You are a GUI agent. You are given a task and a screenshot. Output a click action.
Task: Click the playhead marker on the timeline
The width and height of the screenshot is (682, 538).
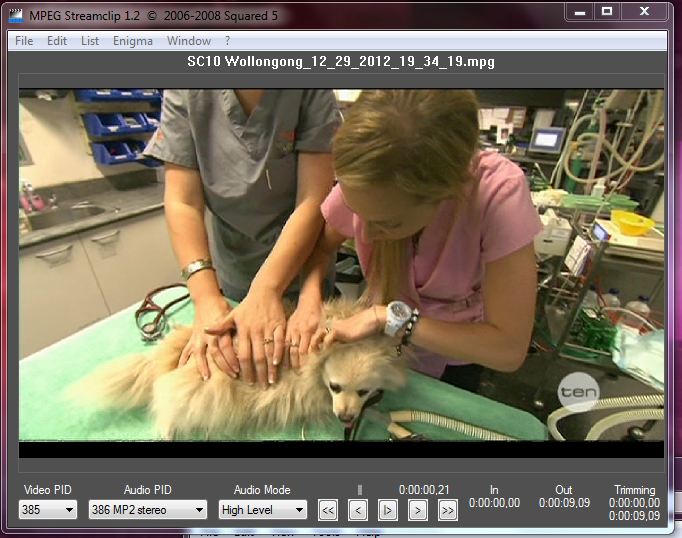(x=360, y=490)
